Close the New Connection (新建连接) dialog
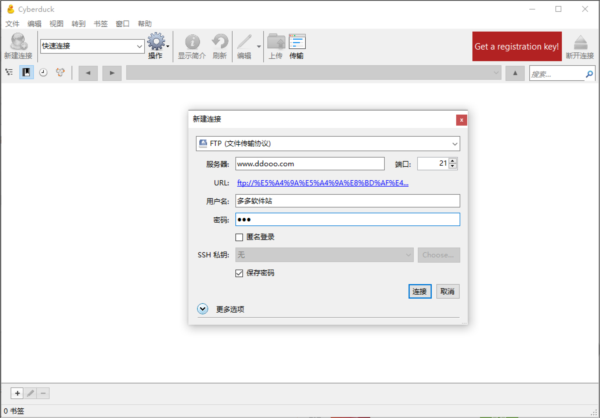 (x=461, y=120)
